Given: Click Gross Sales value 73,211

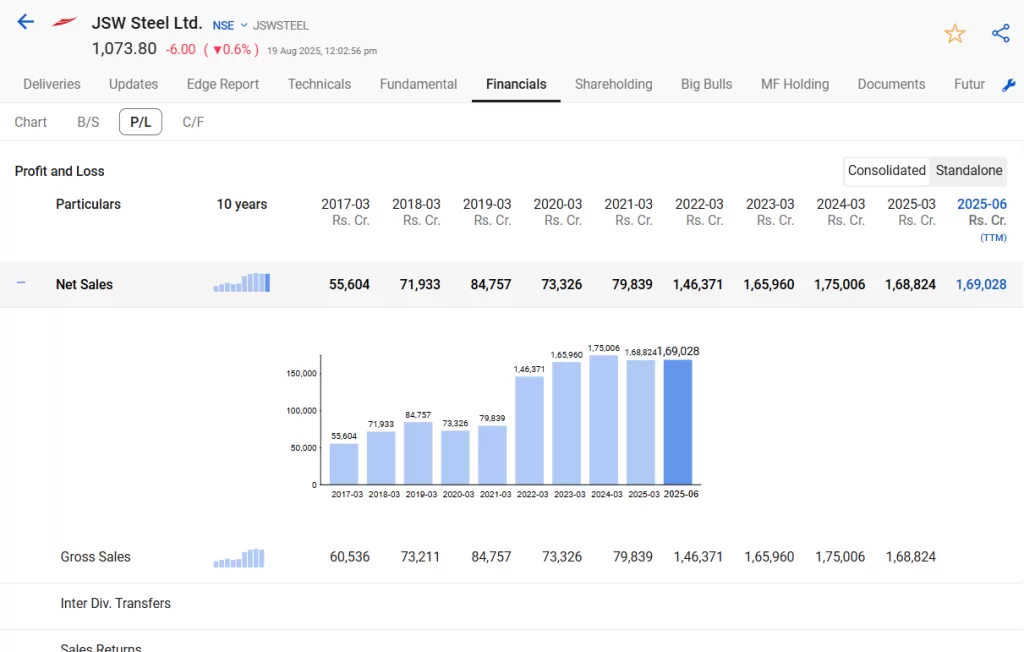Looking at the screenshot, I should pos(420,557).
